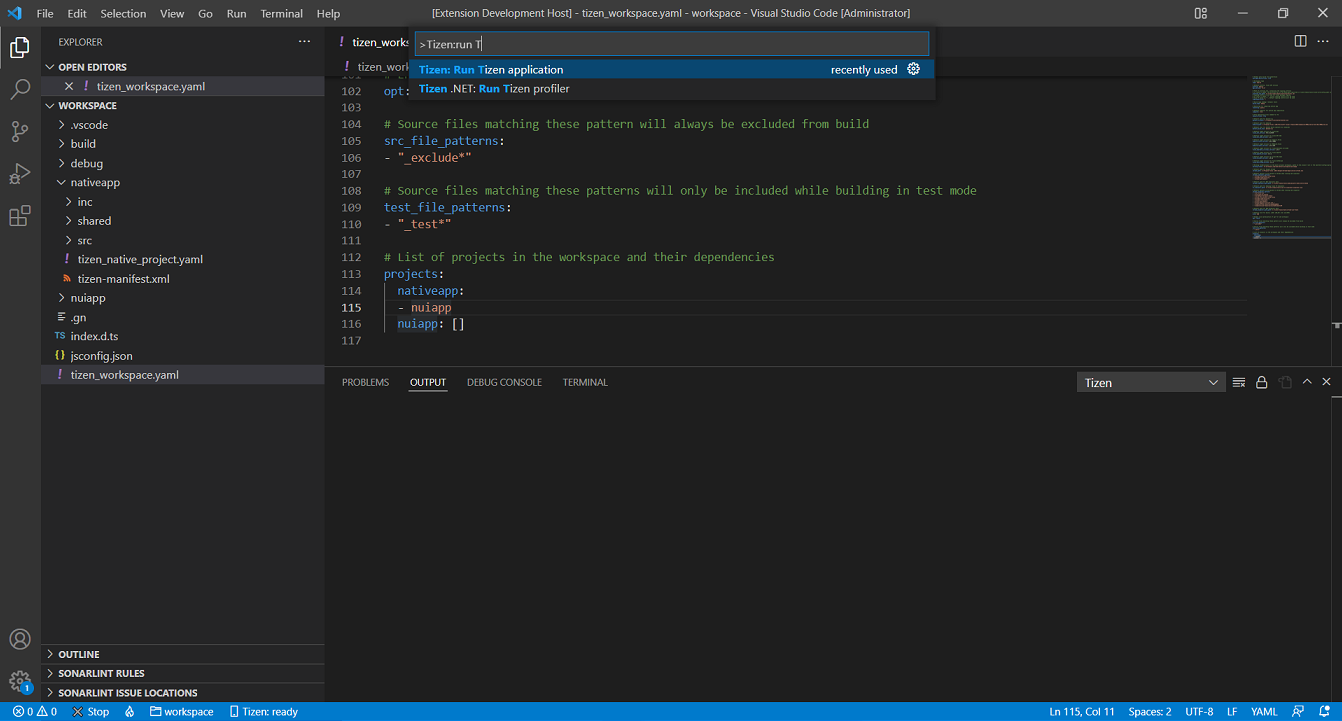The height and width of the screenshot is (721, 1342).
Task: Toggle Lock Scroll in the Output panel
Action: pyautogui.click(x=1261, y=381)
